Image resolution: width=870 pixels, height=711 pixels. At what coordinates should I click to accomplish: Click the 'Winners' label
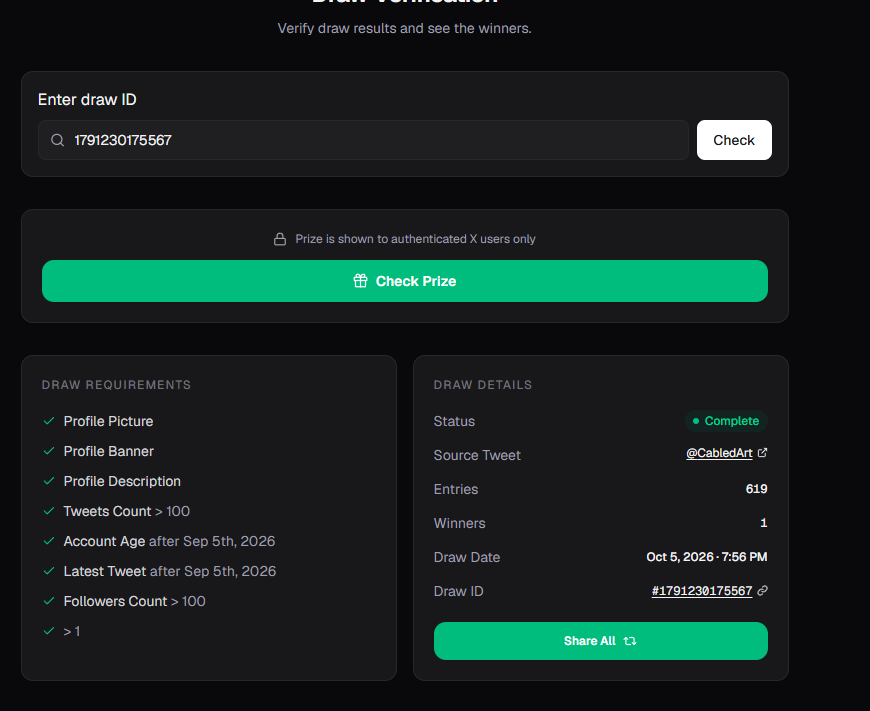pos(459,523)
